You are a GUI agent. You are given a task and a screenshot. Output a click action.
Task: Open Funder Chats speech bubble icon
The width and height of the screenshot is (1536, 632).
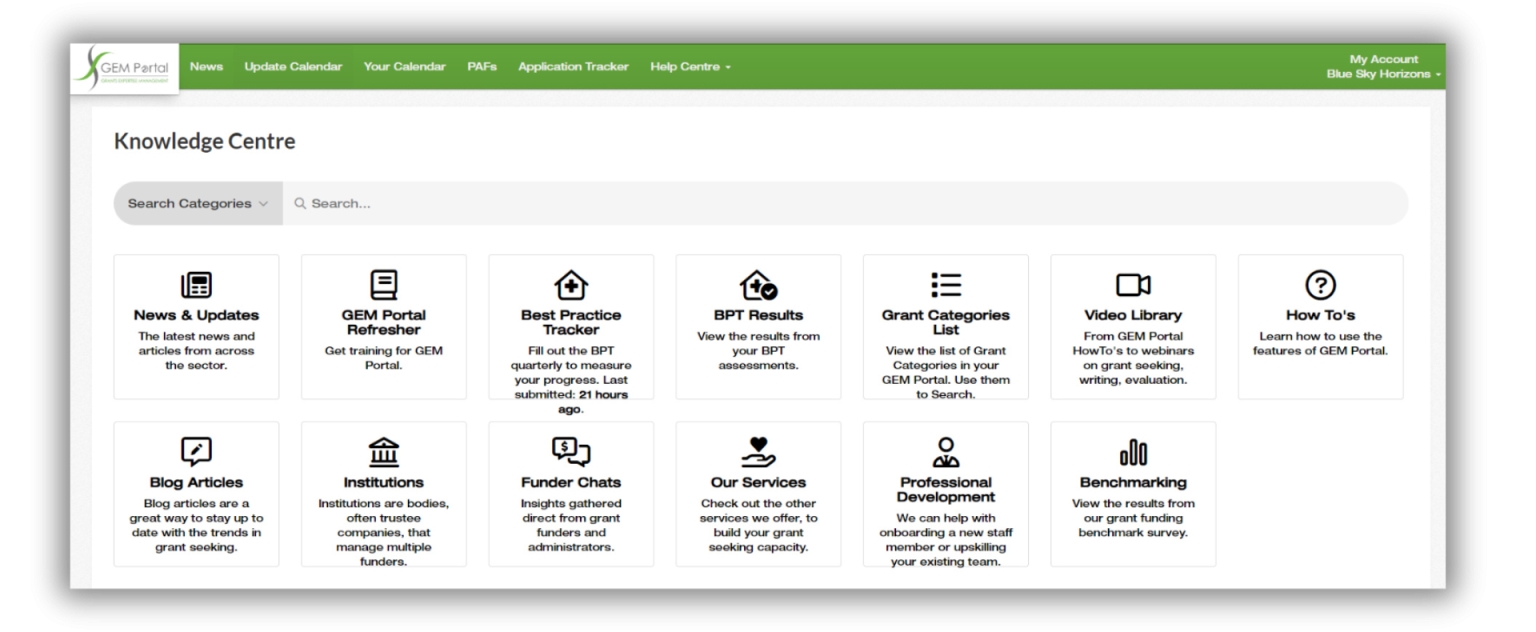click(x=570, y=452)
